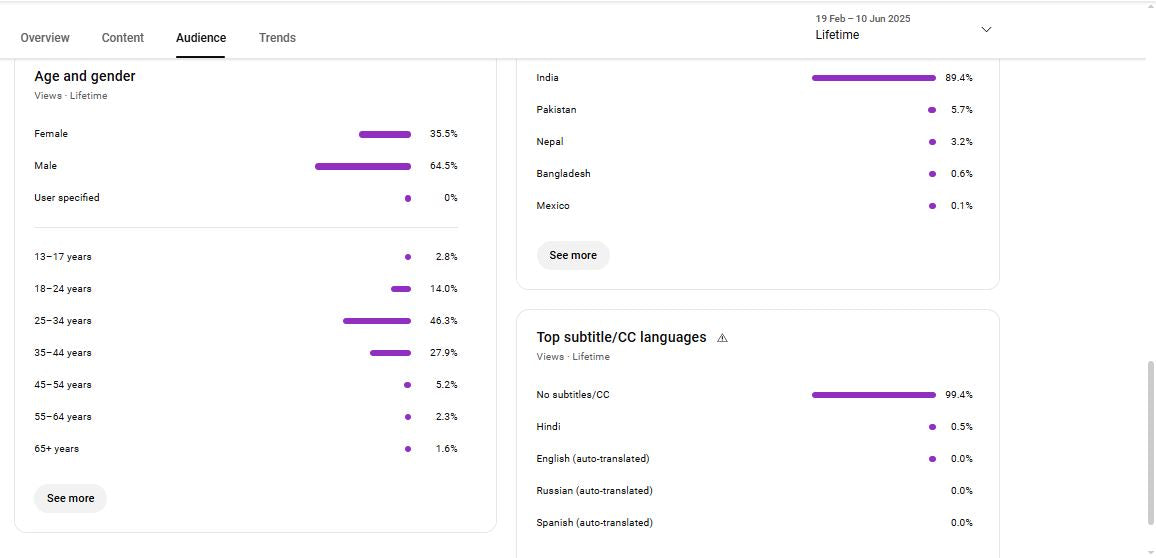Click the Hindi subtitle data point dot
This screenshot has height=558, width=1156.
(x=932, y=427)
